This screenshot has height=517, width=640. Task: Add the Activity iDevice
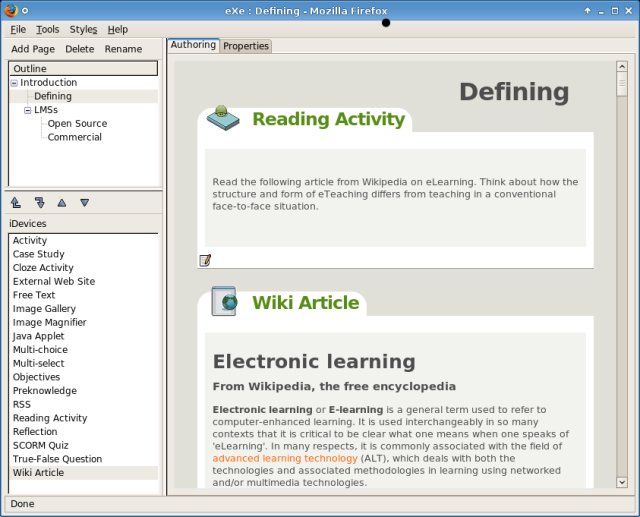pos(83,240)
